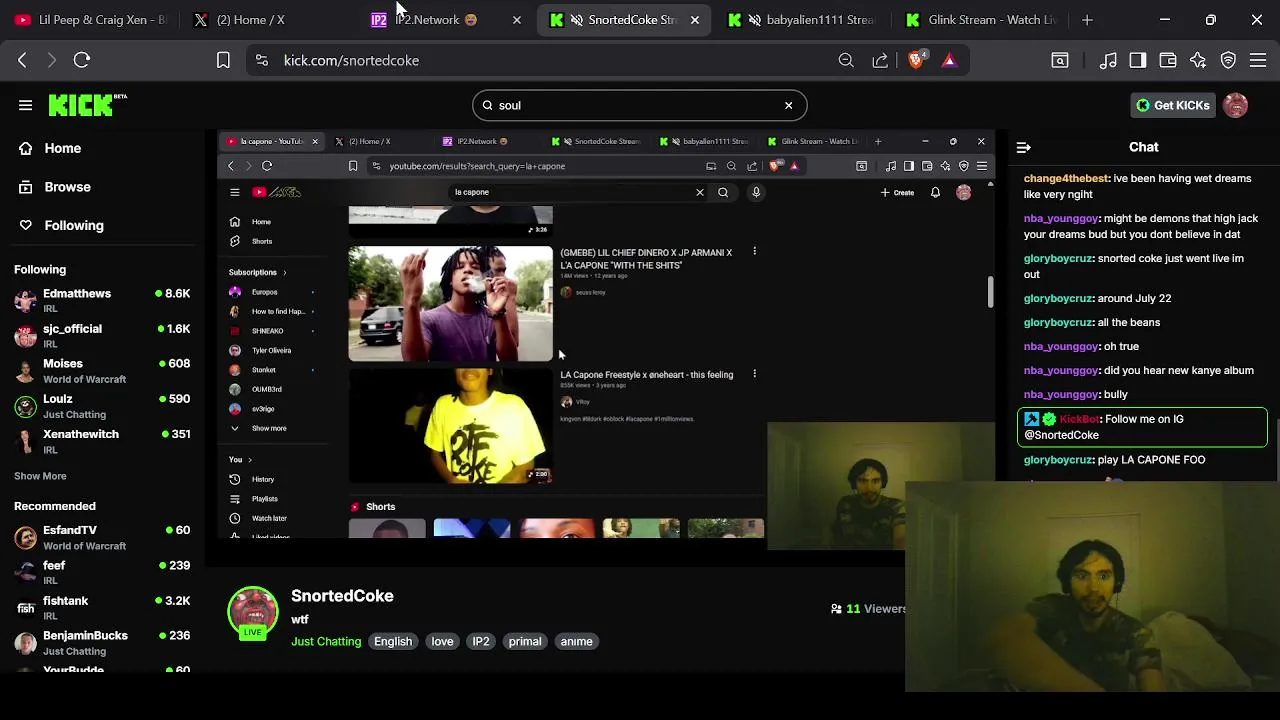Open the Just Chatting category link
Image resolution: width=1280 pixels, height=720 pixels.
click(326, 641)
